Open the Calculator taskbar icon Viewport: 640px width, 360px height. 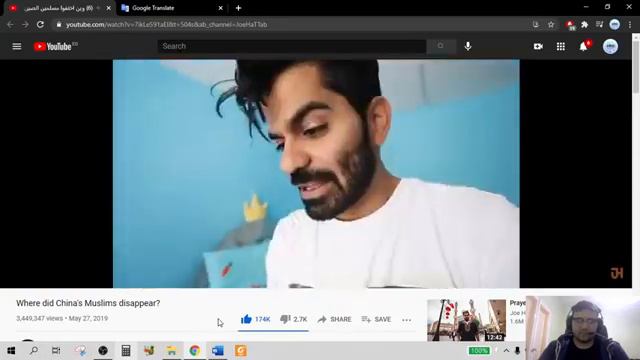pos(126,351)
